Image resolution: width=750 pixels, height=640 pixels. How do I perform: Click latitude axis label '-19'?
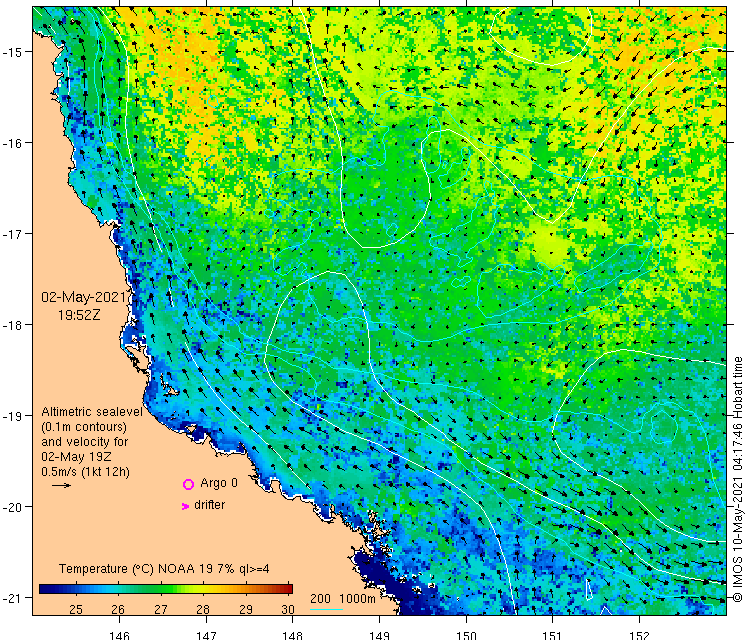[12, 416]
